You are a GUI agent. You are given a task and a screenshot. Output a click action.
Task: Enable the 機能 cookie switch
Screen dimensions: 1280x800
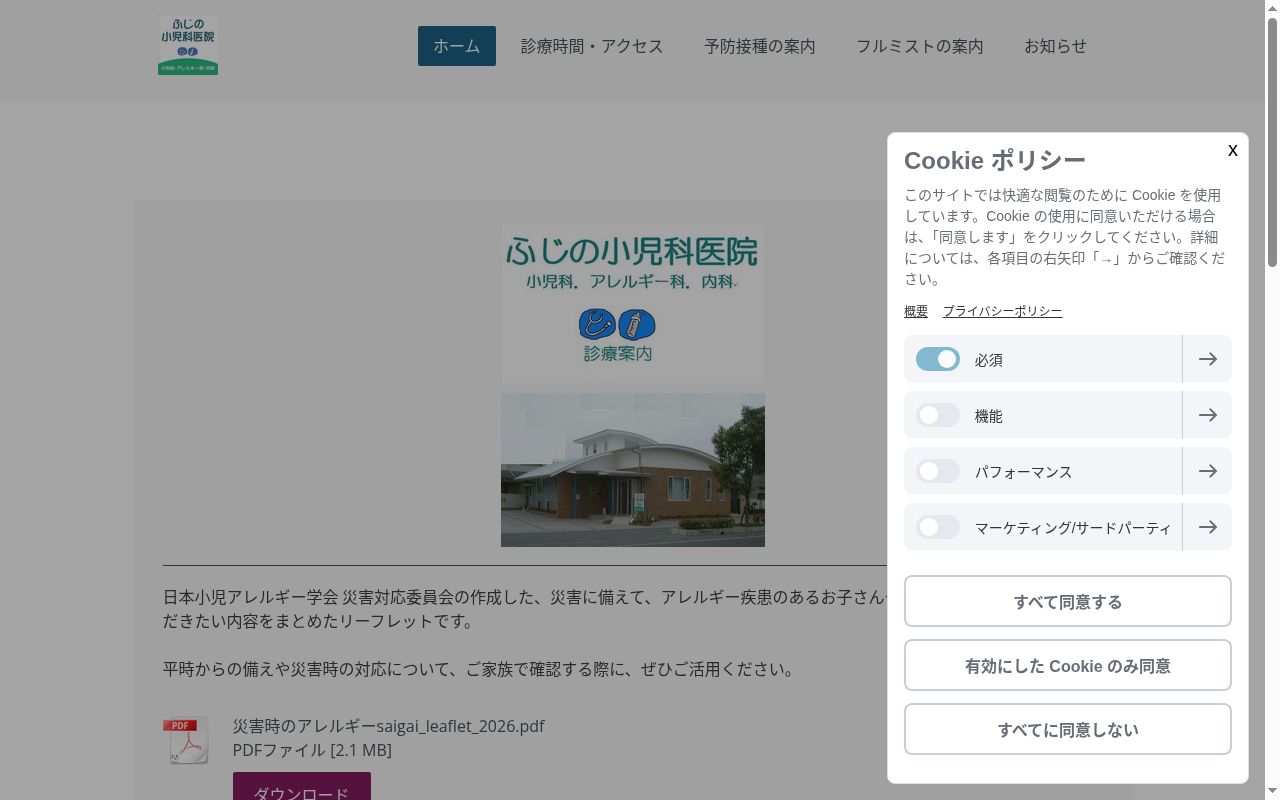click(938, 415)
